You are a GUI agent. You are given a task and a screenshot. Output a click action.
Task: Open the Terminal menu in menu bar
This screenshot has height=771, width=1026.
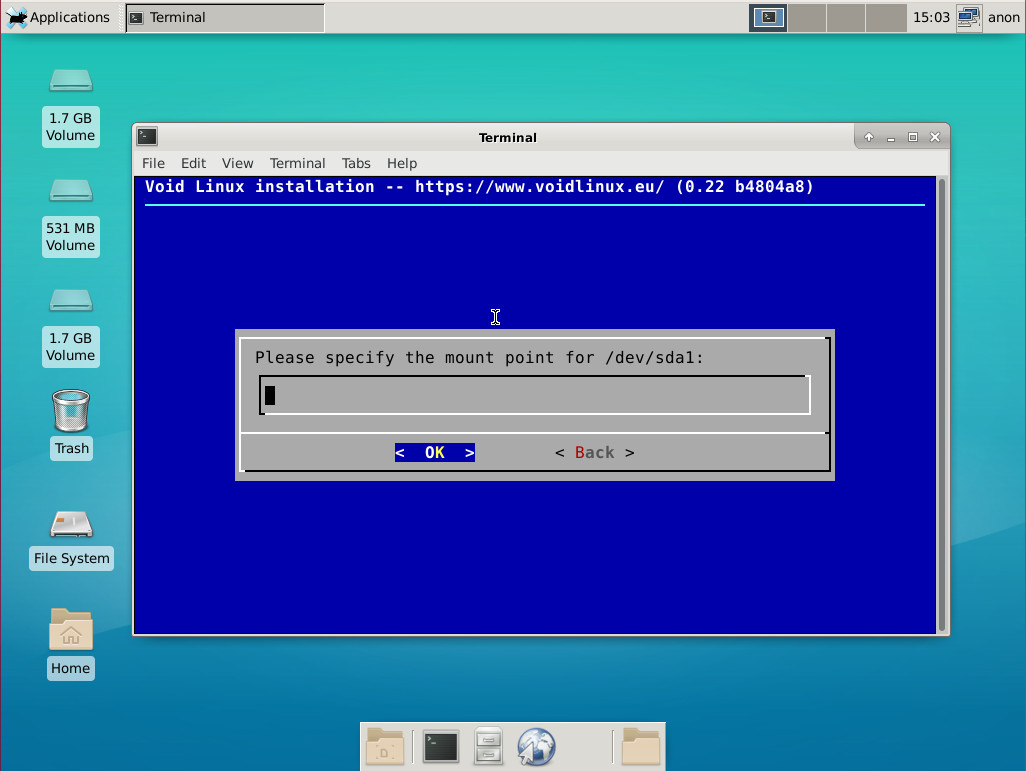(297, 163)
